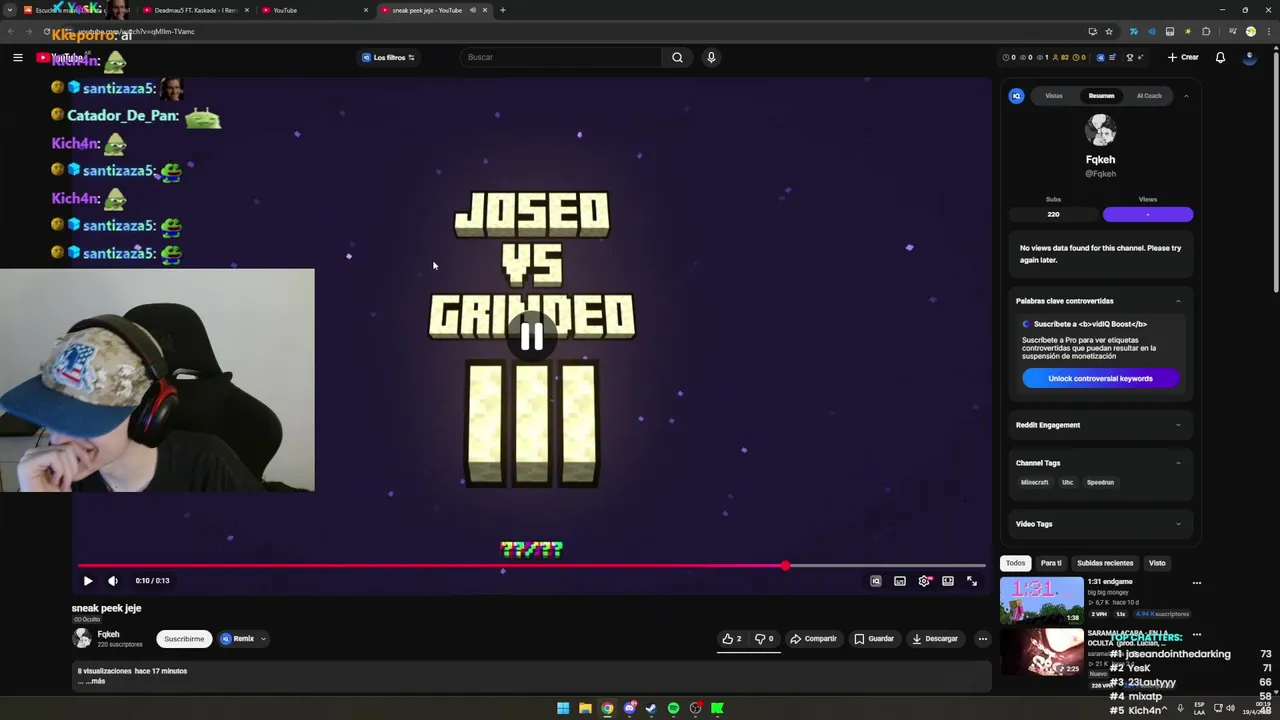Click the Minecraft channel tag
Screen dimensions: 1280x720
click(1034, 482)
